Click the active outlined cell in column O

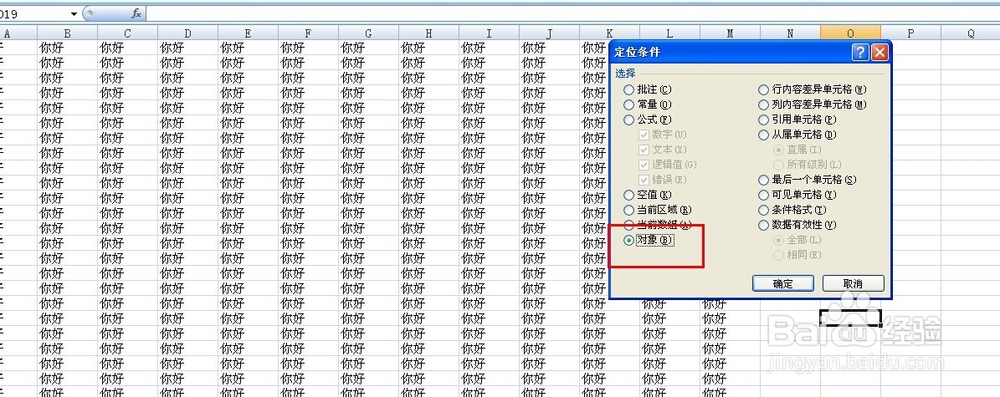coord(850,317)
